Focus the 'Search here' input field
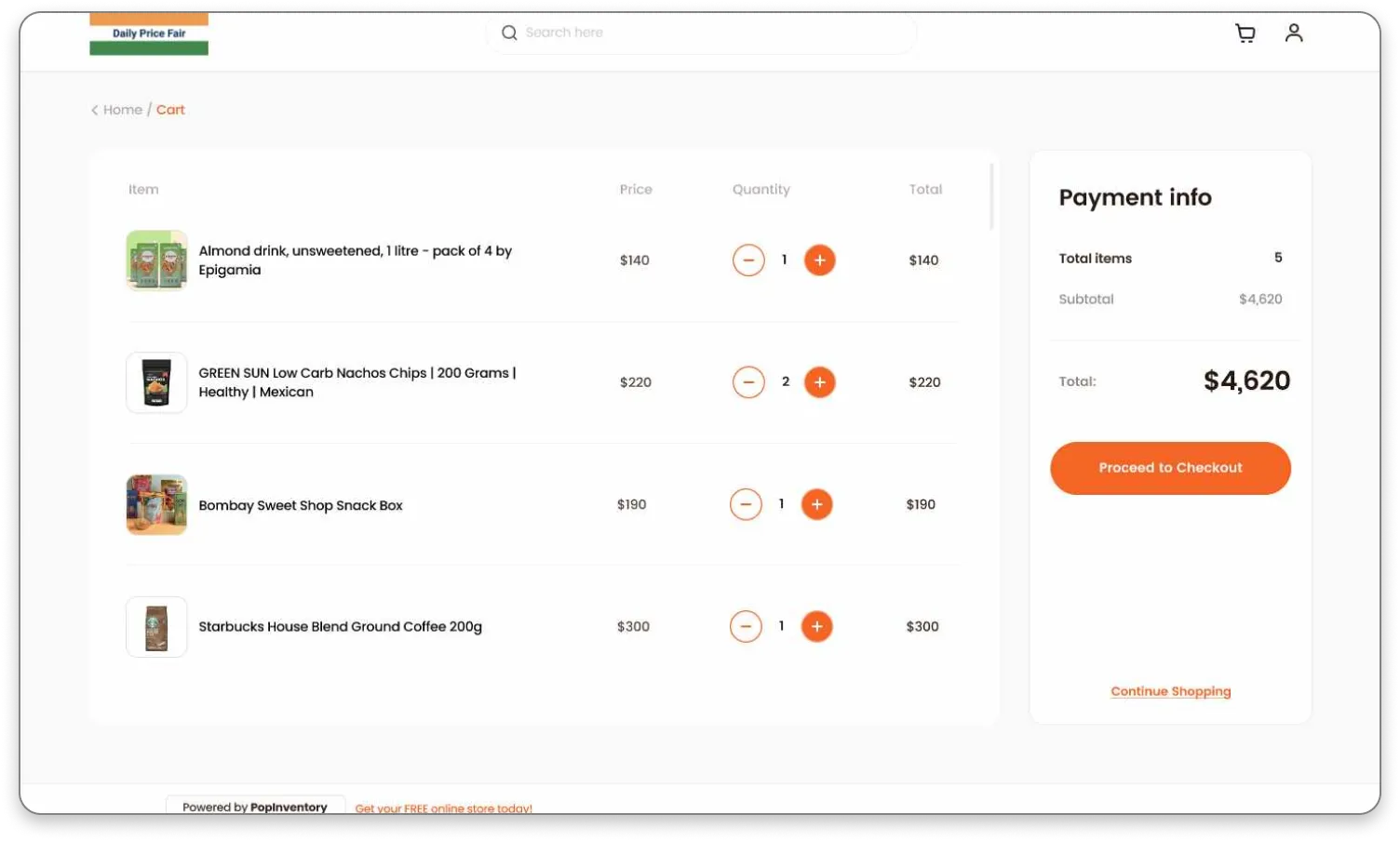The width and height of the screenshot is (1400, 841). pyautogui.click(x=701, y=33)
